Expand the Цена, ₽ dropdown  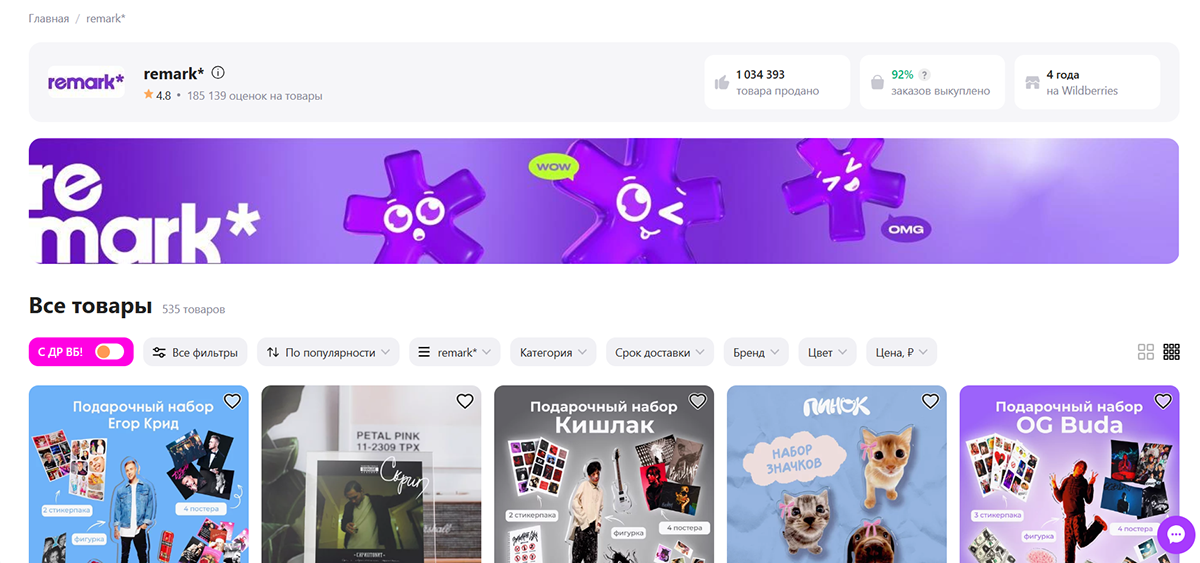902,352
